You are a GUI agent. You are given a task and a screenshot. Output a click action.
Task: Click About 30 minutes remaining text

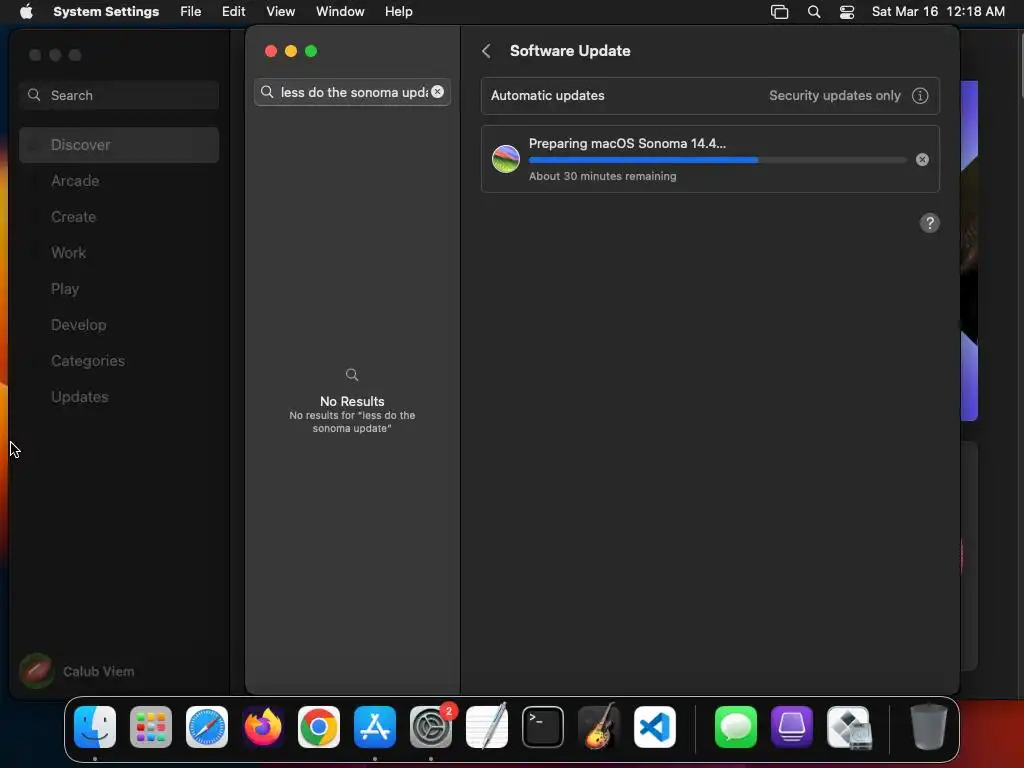coord(602,176)
